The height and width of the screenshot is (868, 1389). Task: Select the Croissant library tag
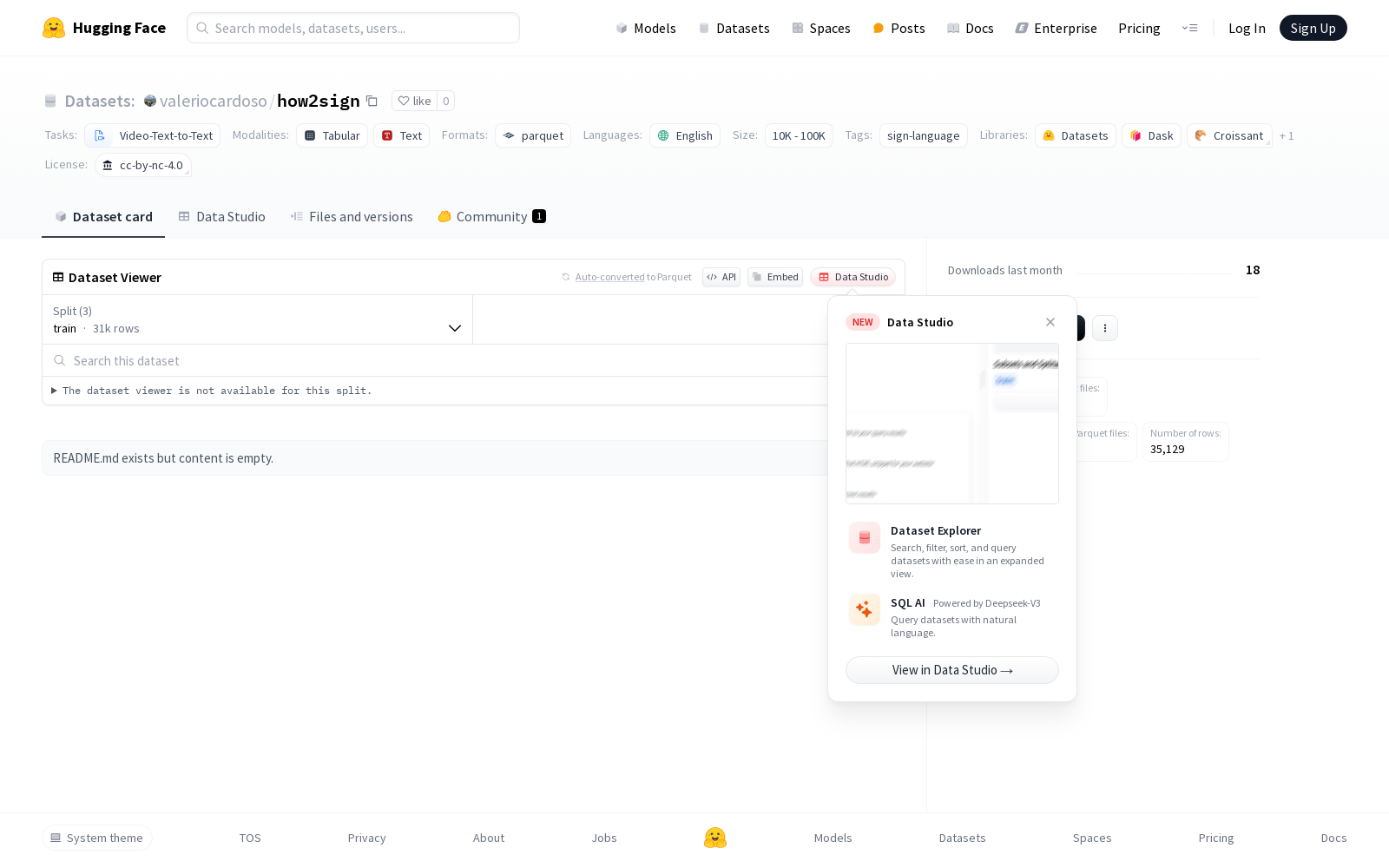point(1229,135)
